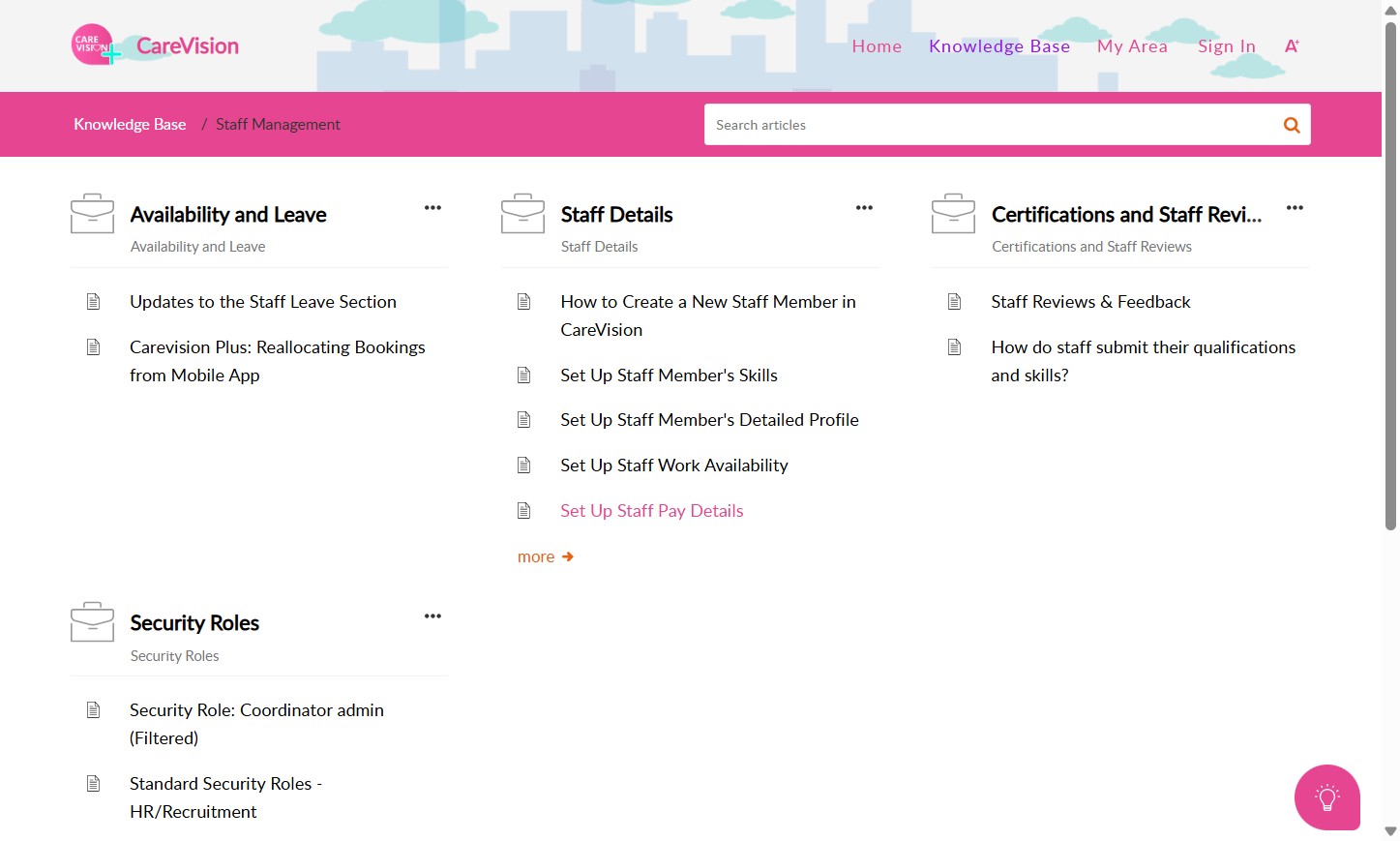
Task: Click the CareVision logo
Action: pos(155,45)
